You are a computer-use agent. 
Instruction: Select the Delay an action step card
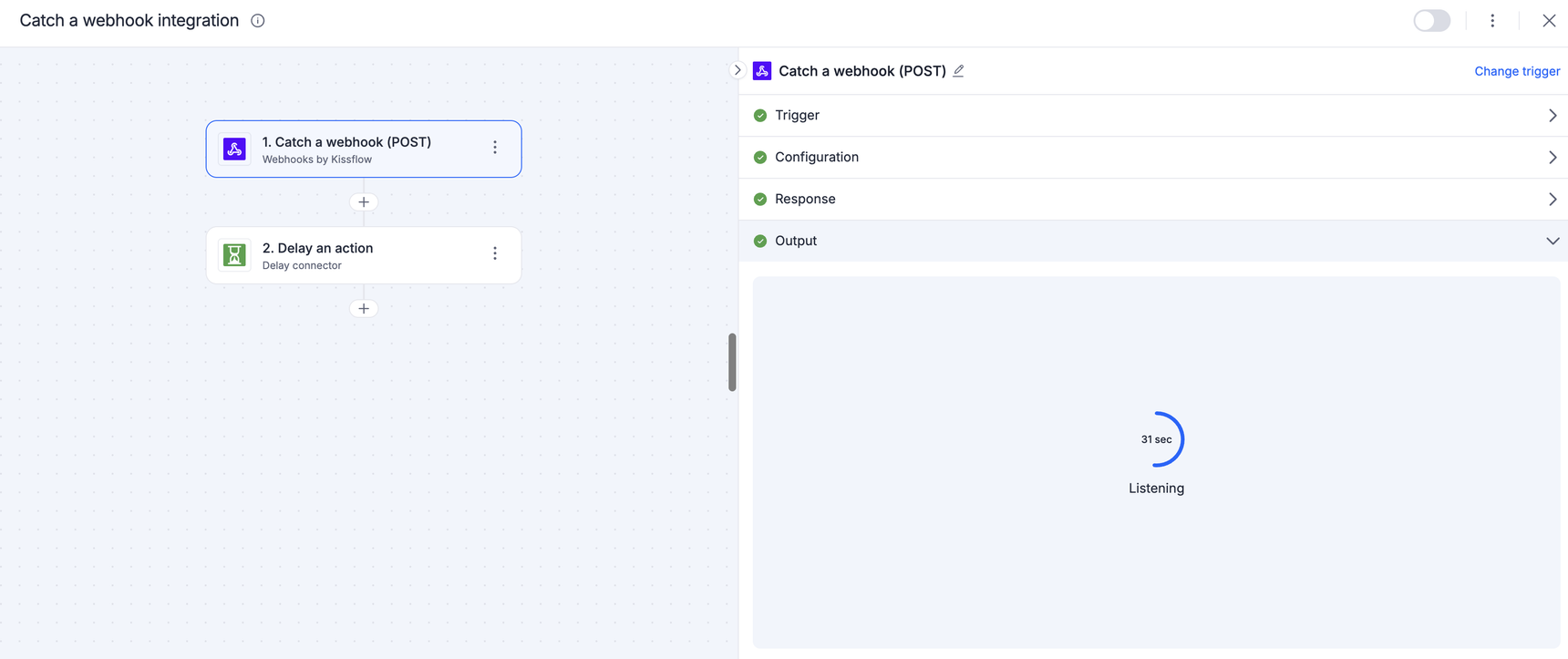point(364,255)
